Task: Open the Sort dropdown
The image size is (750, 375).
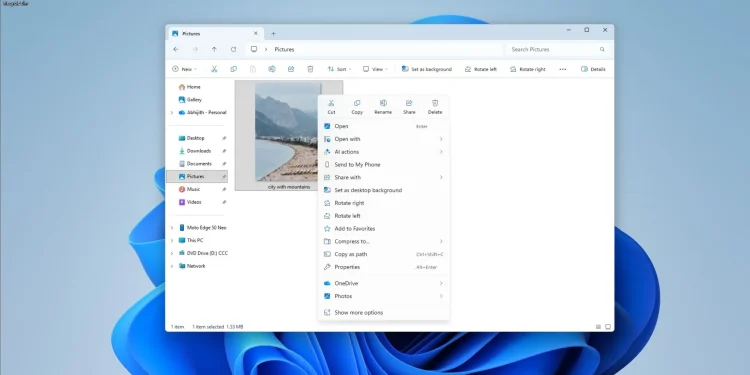Action: (x=339, y=69)
